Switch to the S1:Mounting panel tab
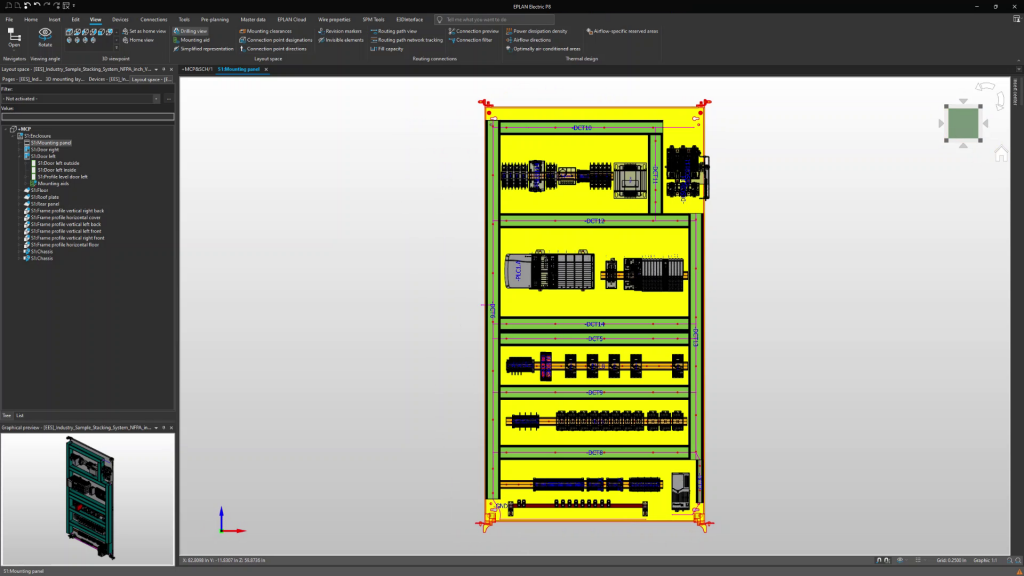The height and width of the screenshot is (576, 1024). pos(240,70)
